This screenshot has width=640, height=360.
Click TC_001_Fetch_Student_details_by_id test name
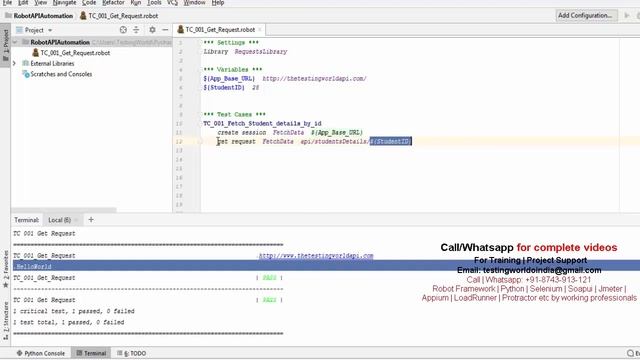click(262, 123)
